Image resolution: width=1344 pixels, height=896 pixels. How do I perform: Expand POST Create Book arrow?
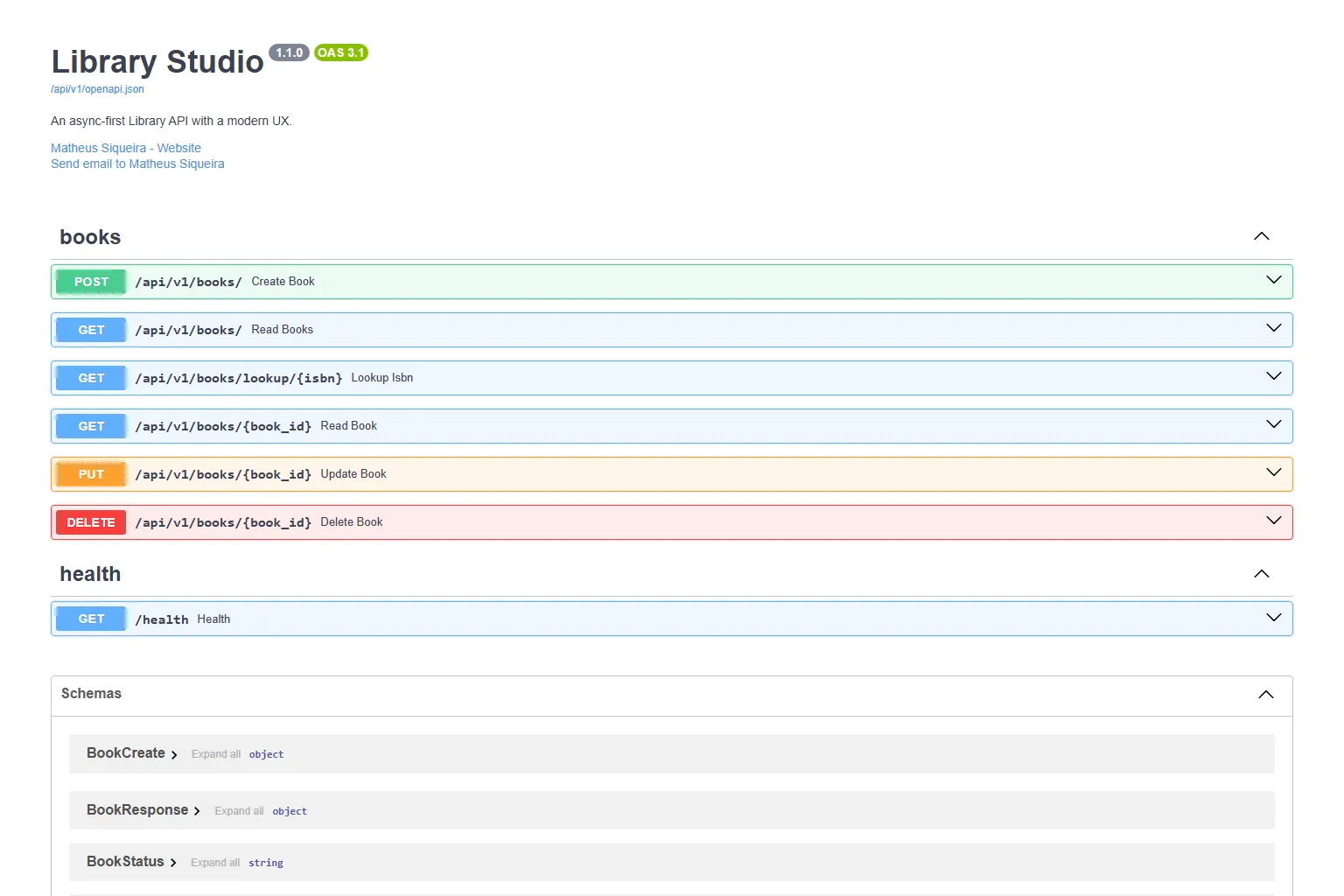coord(1274,280)
